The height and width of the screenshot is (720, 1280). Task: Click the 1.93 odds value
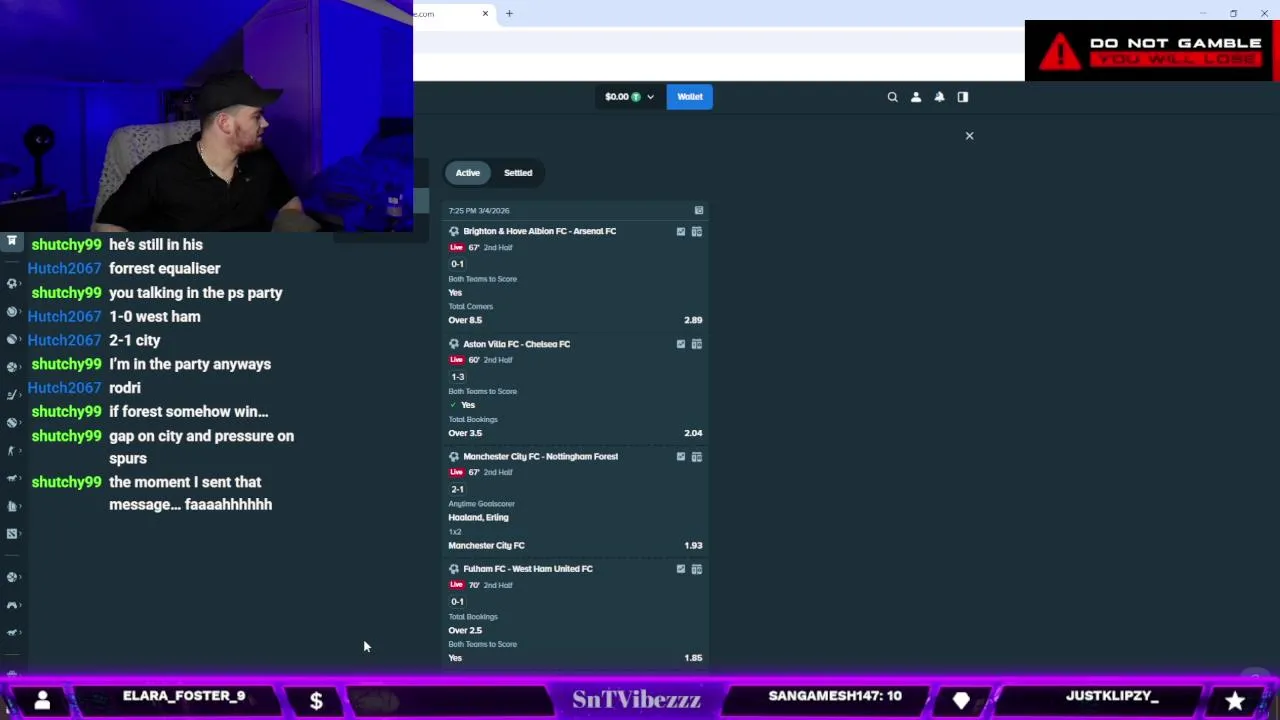[x=693, y=546]
